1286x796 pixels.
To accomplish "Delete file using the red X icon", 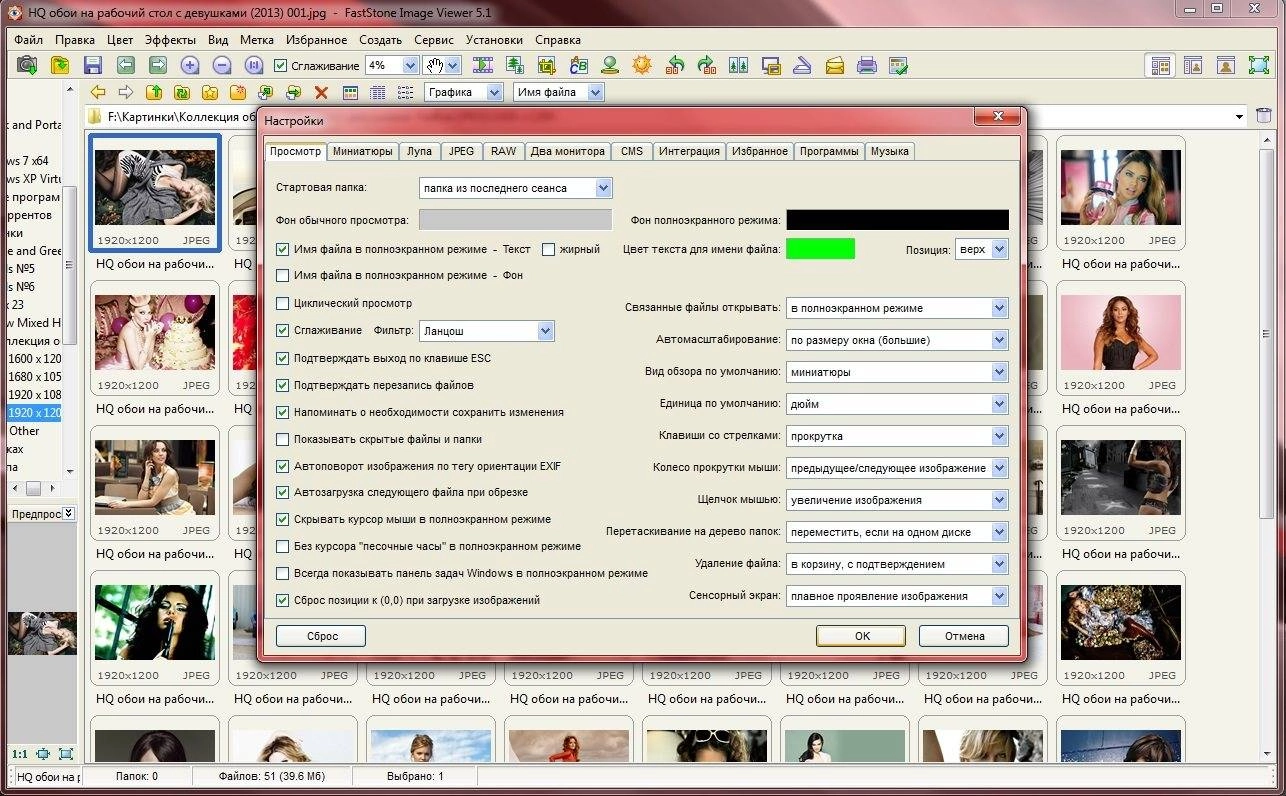I will click(x=321, y=92).
